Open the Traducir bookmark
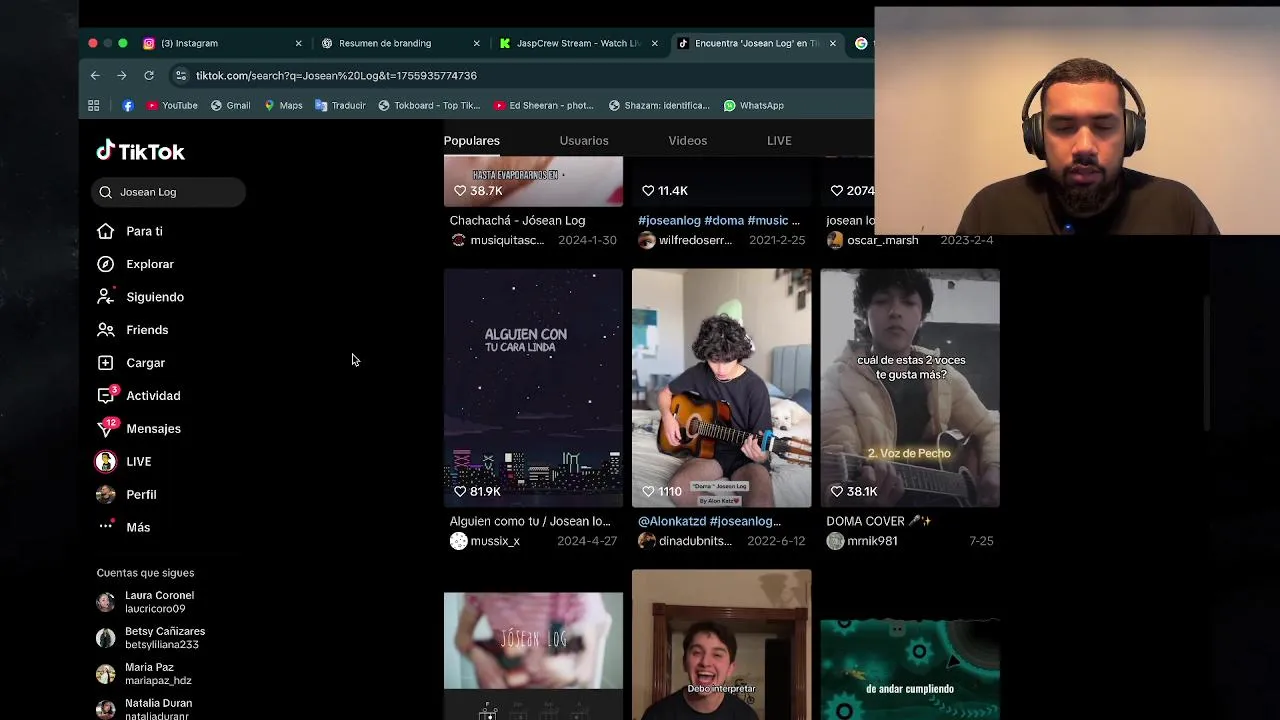Screen dimensions: 1280x720 pyautogui.click(x=340, y=105)
